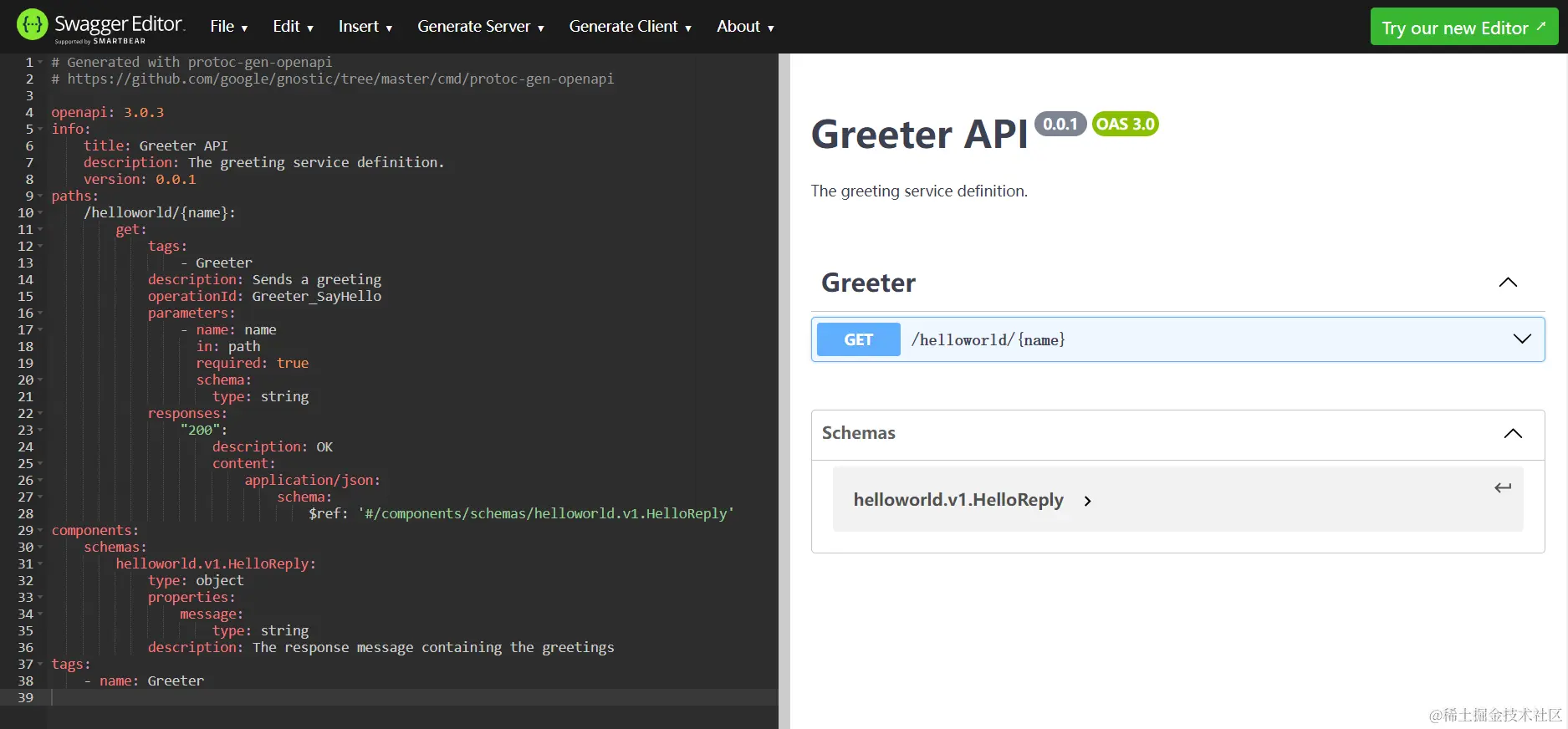1568x729 pixels.
Task: Click the Try our new Editor button
Action: (x=1464, y=27)
